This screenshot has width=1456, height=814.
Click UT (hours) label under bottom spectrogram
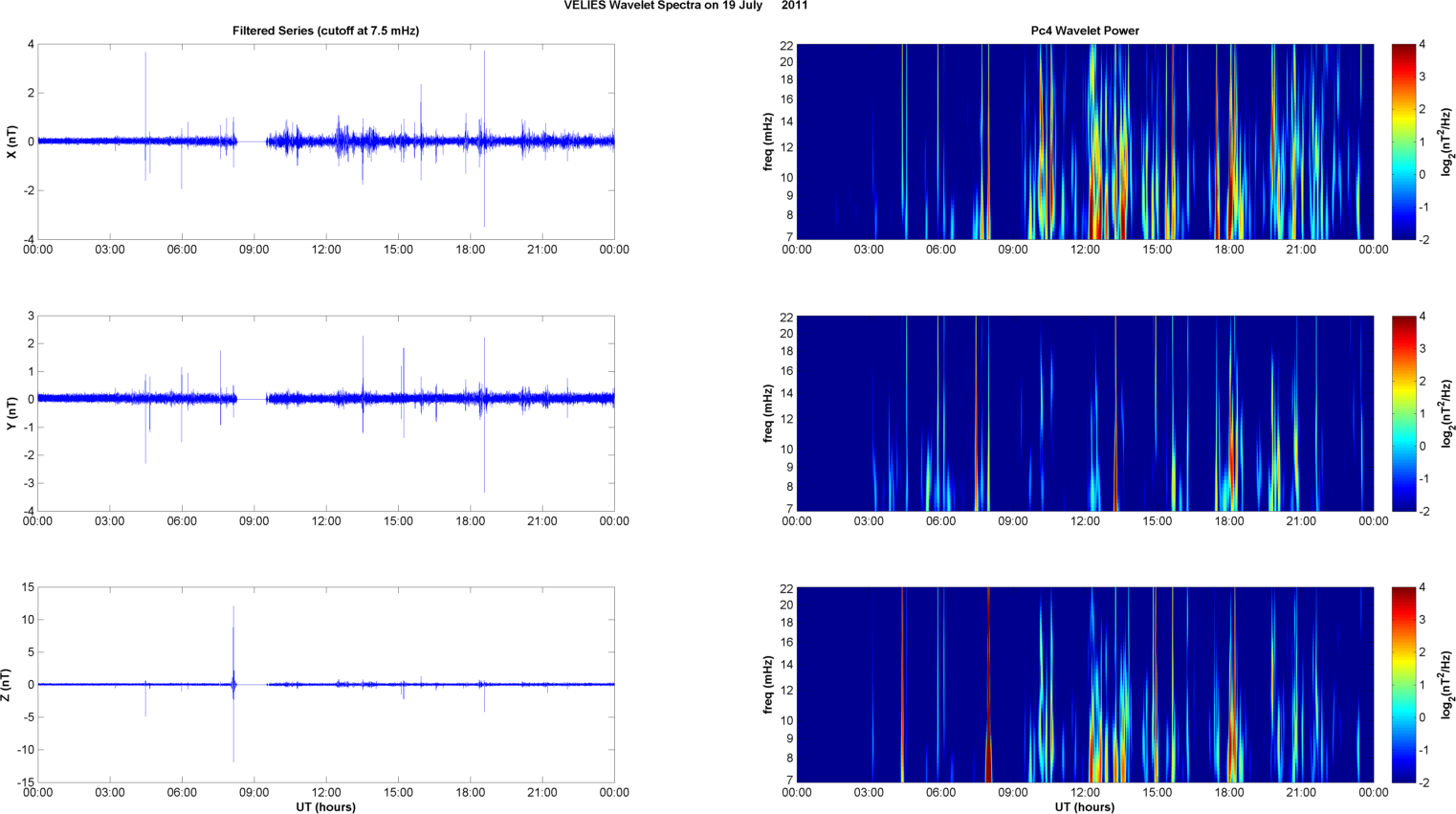click(x=1084, y=806)
